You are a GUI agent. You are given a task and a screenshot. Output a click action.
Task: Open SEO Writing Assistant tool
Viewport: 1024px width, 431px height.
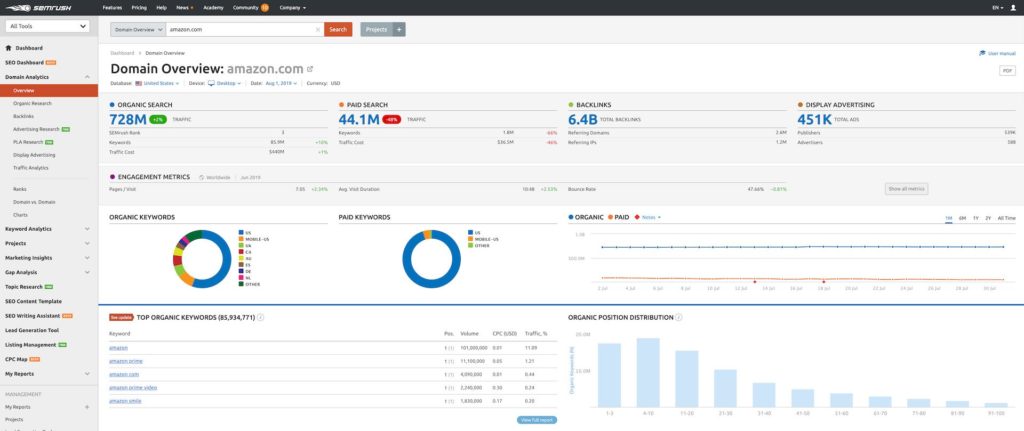coord(33,316)
